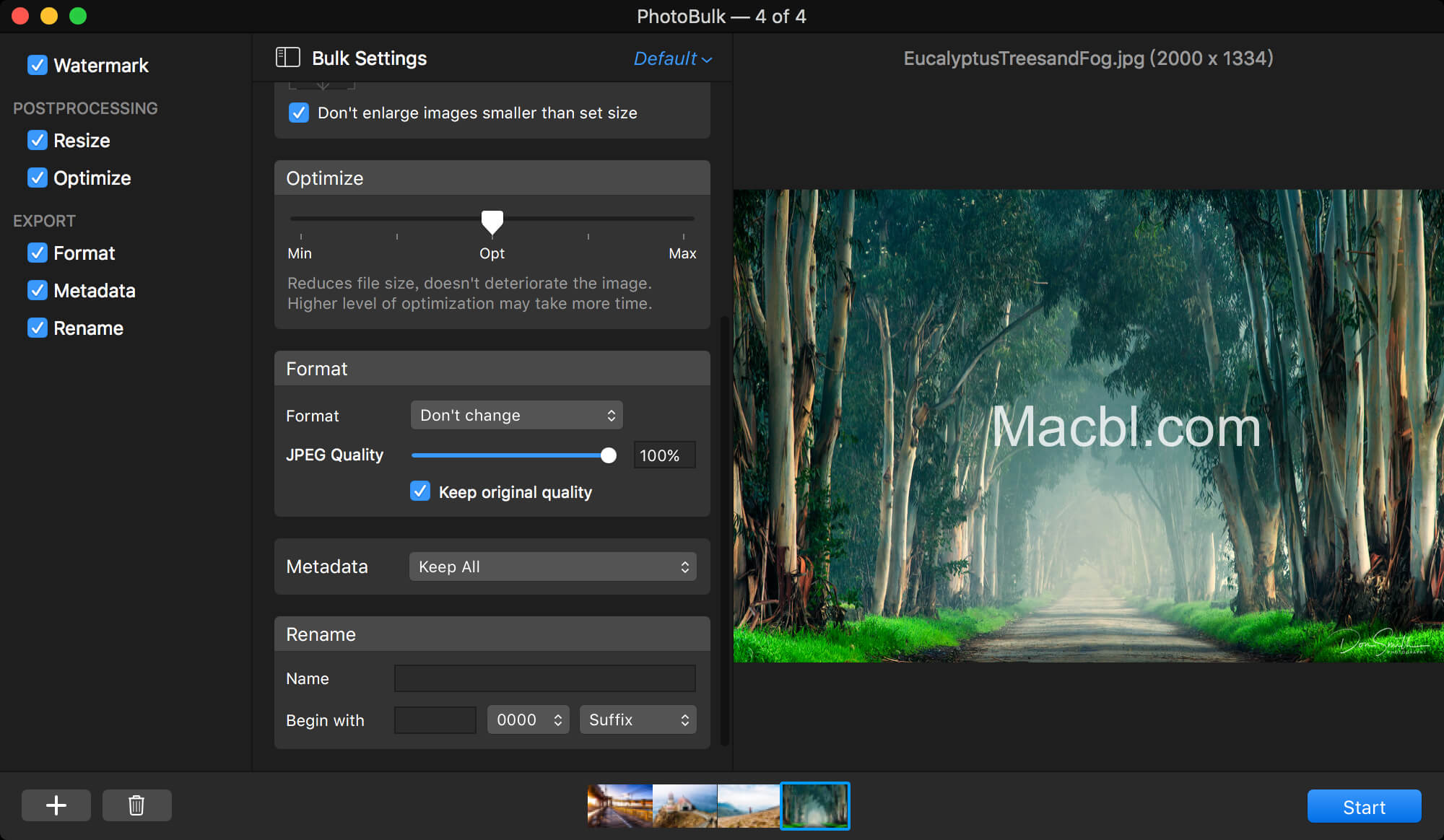
Task: Click the green maximize window button
Action: point(78,16)
